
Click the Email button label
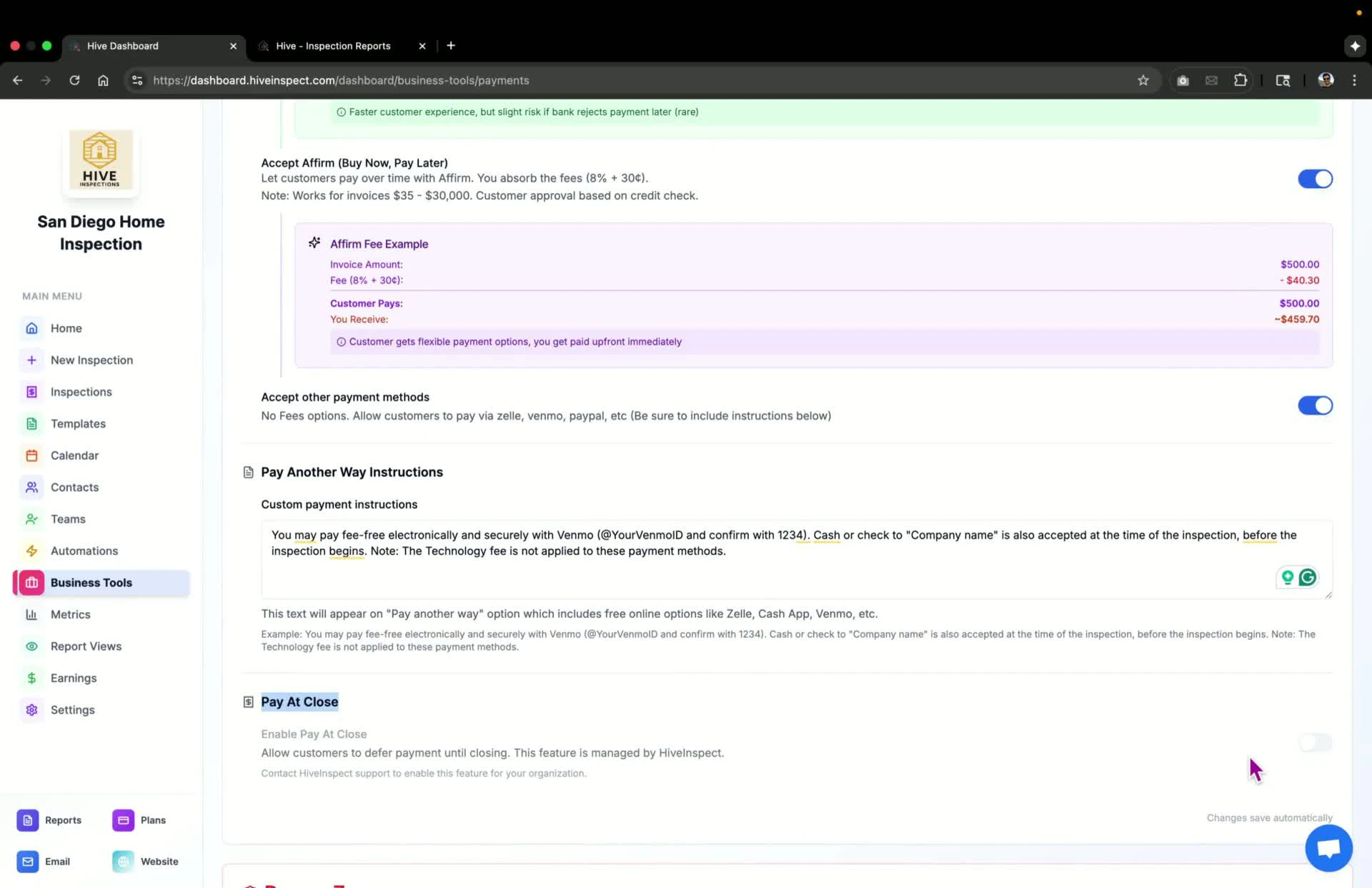point(57,862)
